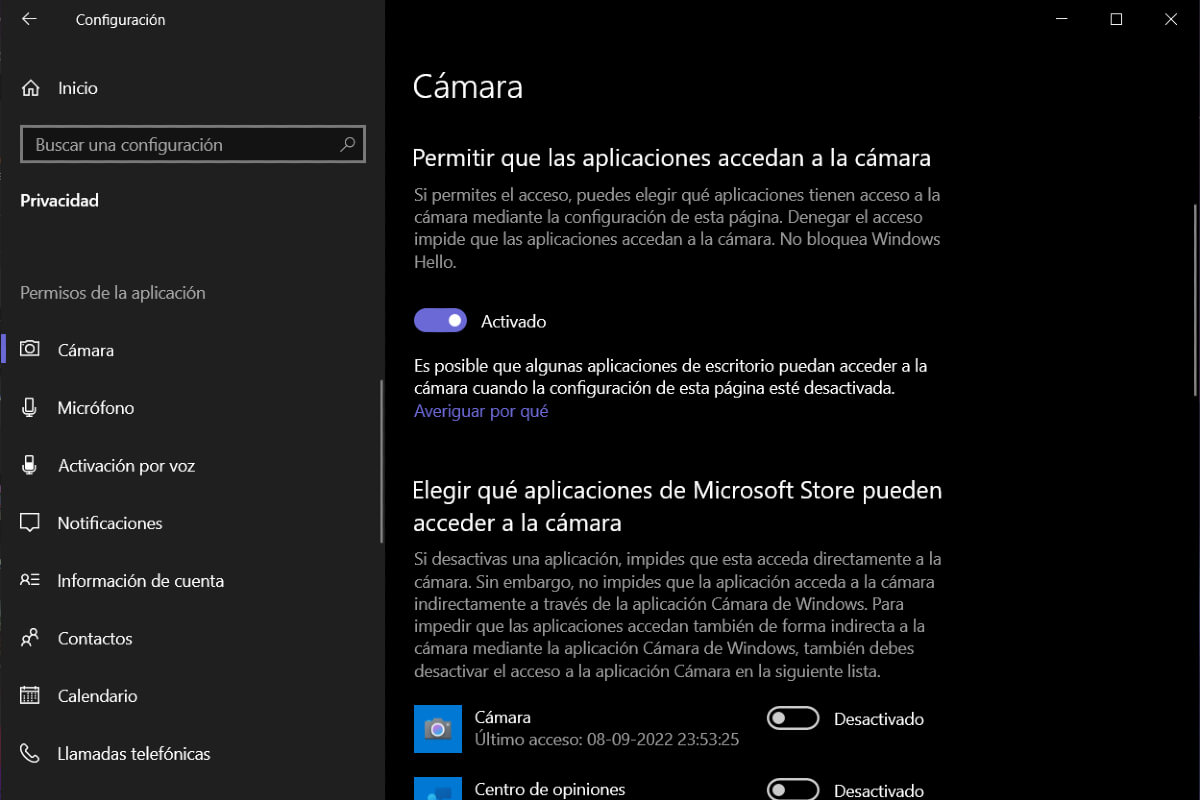The height and width of the screenshot is (800, 1200).
Task: Click the Activado toggle label
Action: click(x=514, y=322)
